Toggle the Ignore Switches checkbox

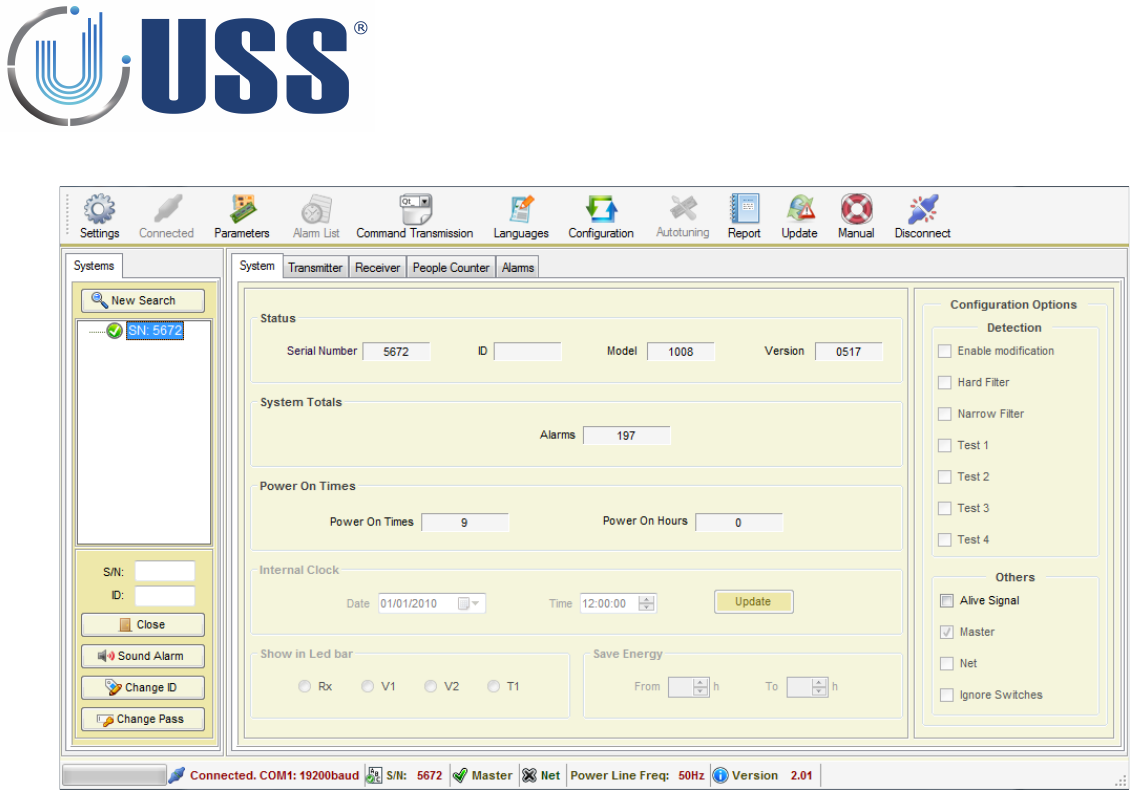[947, 695]
